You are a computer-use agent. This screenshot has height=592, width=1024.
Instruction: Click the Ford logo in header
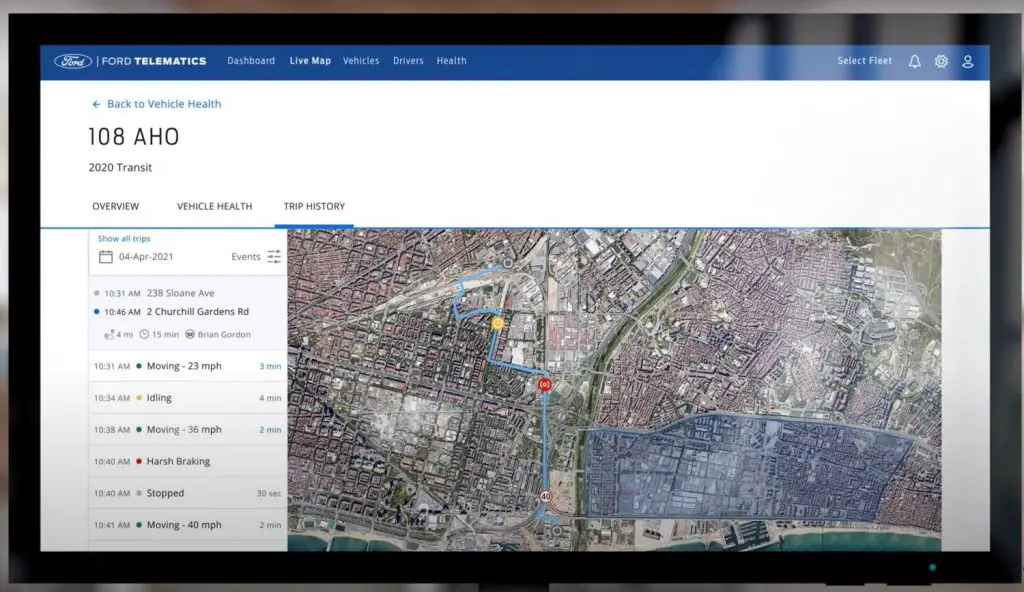pos(72,61)
